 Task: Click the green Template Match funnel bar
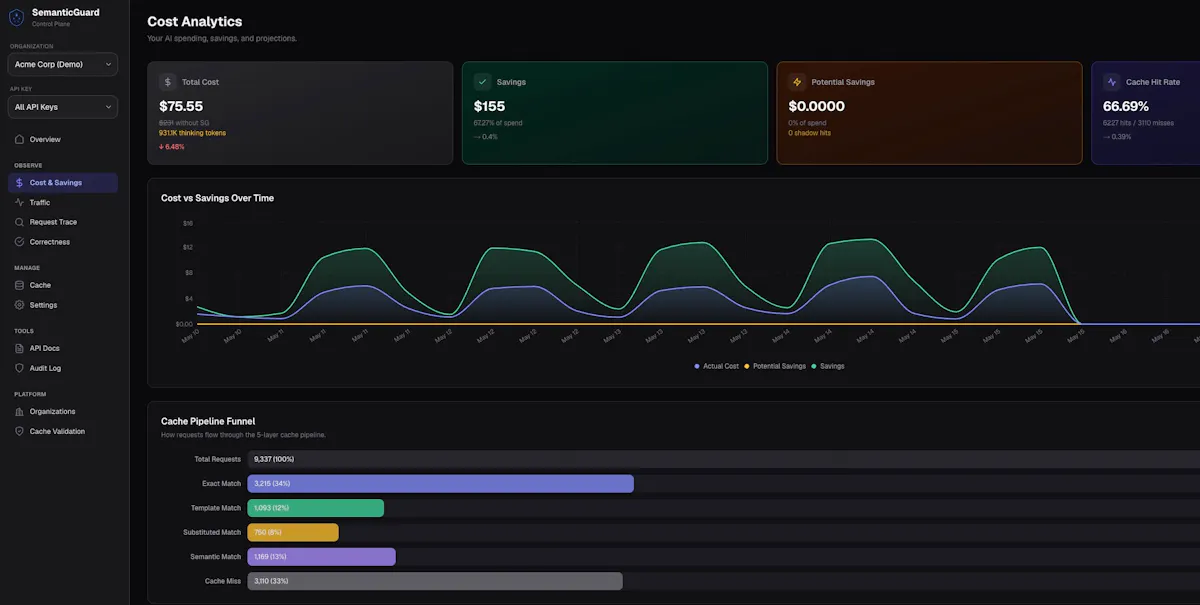pyautogui.click(x=316, y=508)
